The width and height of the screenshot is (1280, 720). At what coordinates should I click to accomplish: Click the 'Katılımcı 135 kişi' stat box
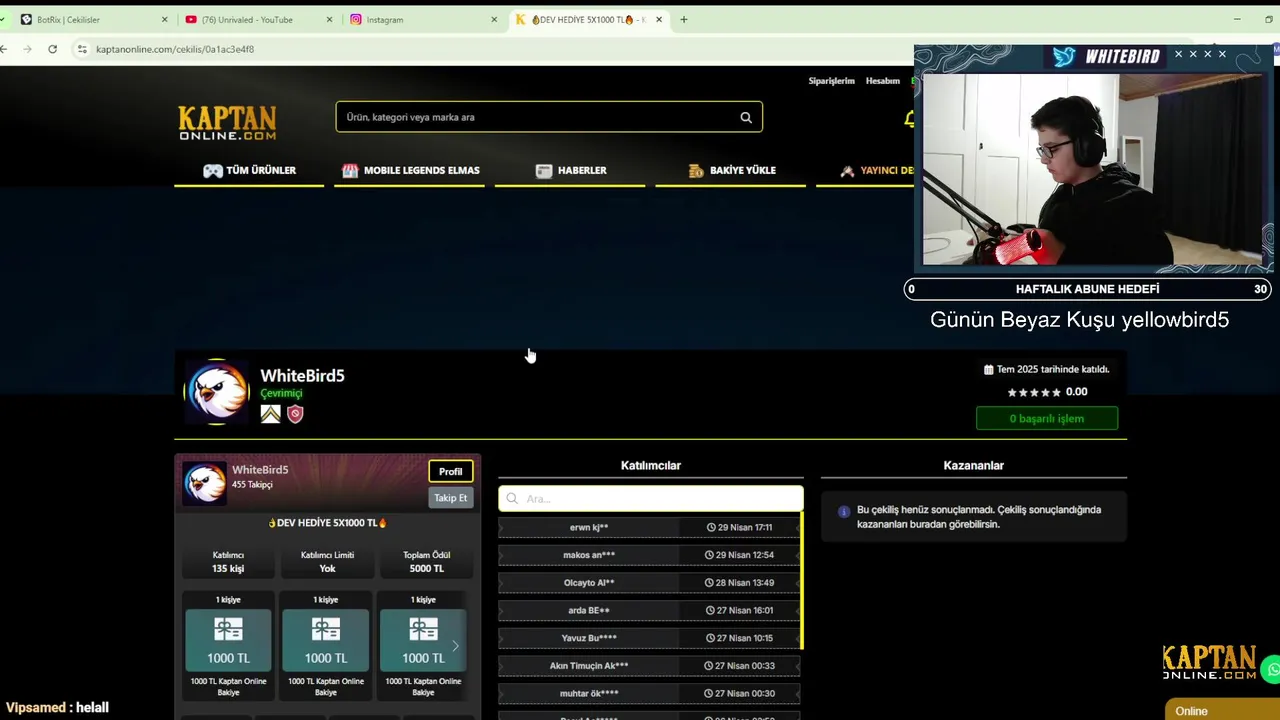click(x=228, y=562)
